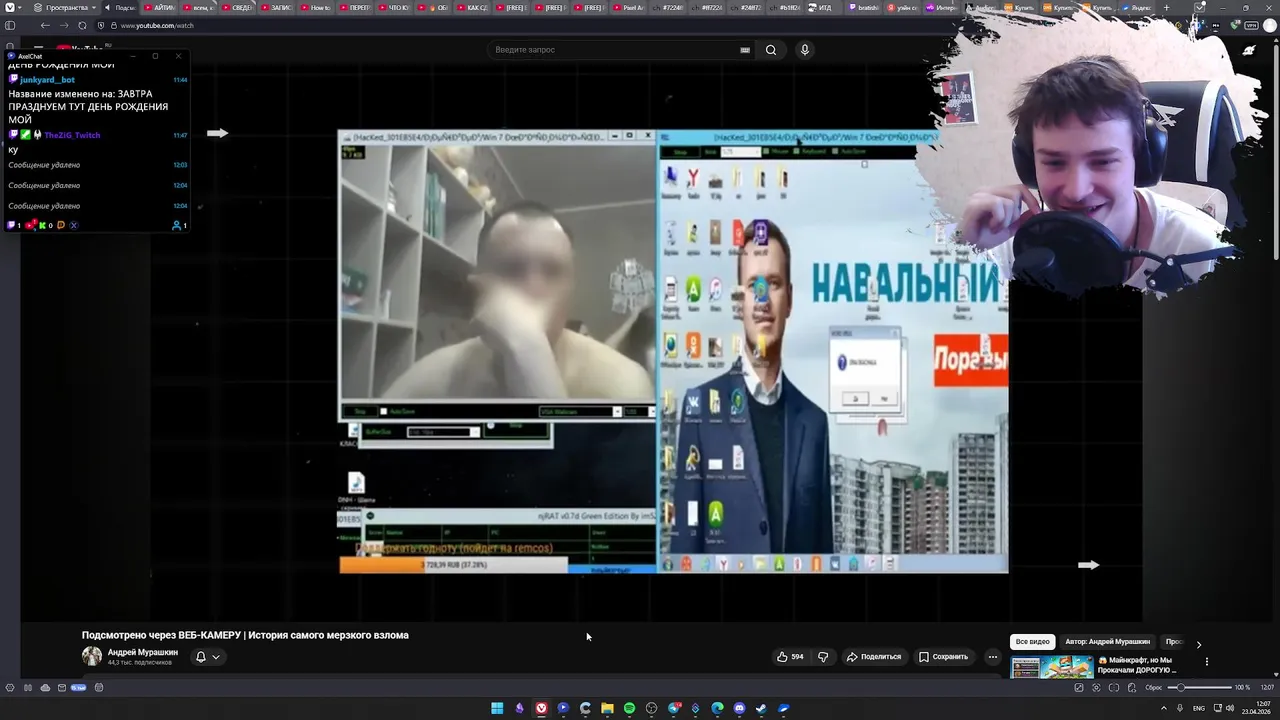Click the Twitch counter icon in AxelChat footer

pos(12,225)
